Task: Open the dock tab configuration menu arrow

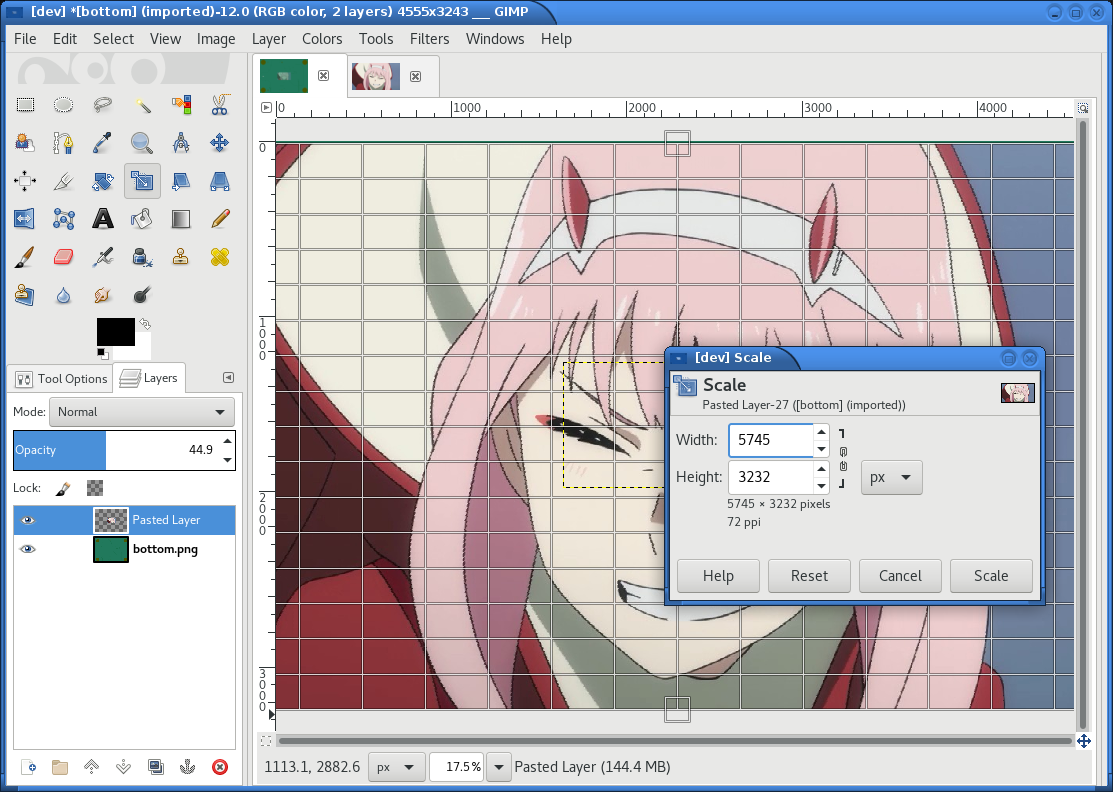Action: pos(228,378)
